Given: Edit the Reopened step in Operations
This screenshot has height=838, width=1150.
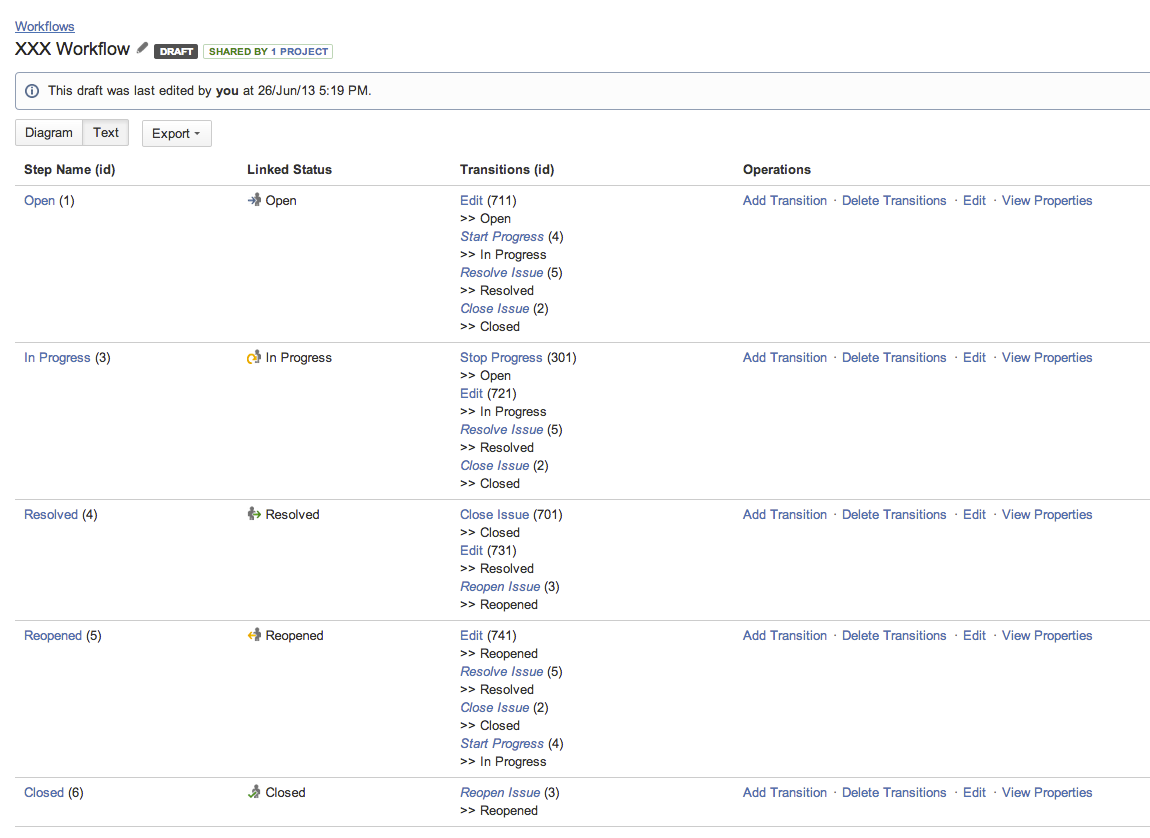Looking at the screenshot, I should tap(974, 635).
